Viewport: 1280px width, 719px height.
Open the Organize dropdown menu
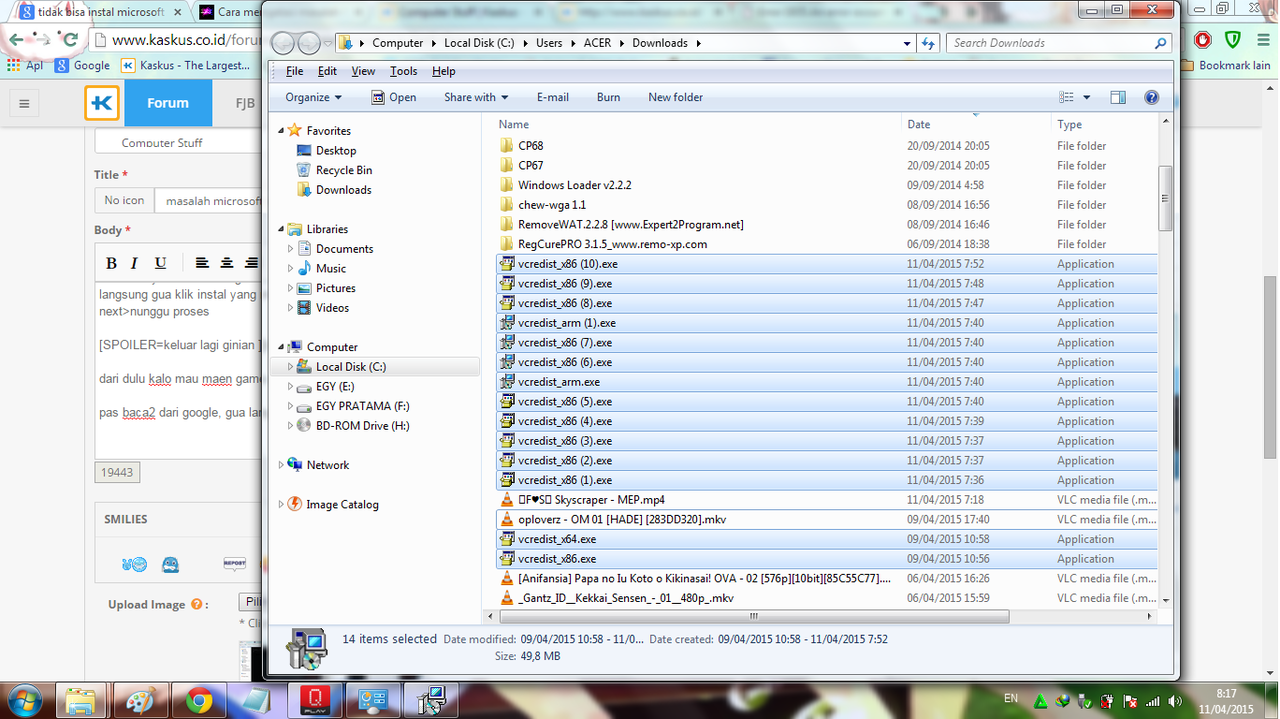313,97
